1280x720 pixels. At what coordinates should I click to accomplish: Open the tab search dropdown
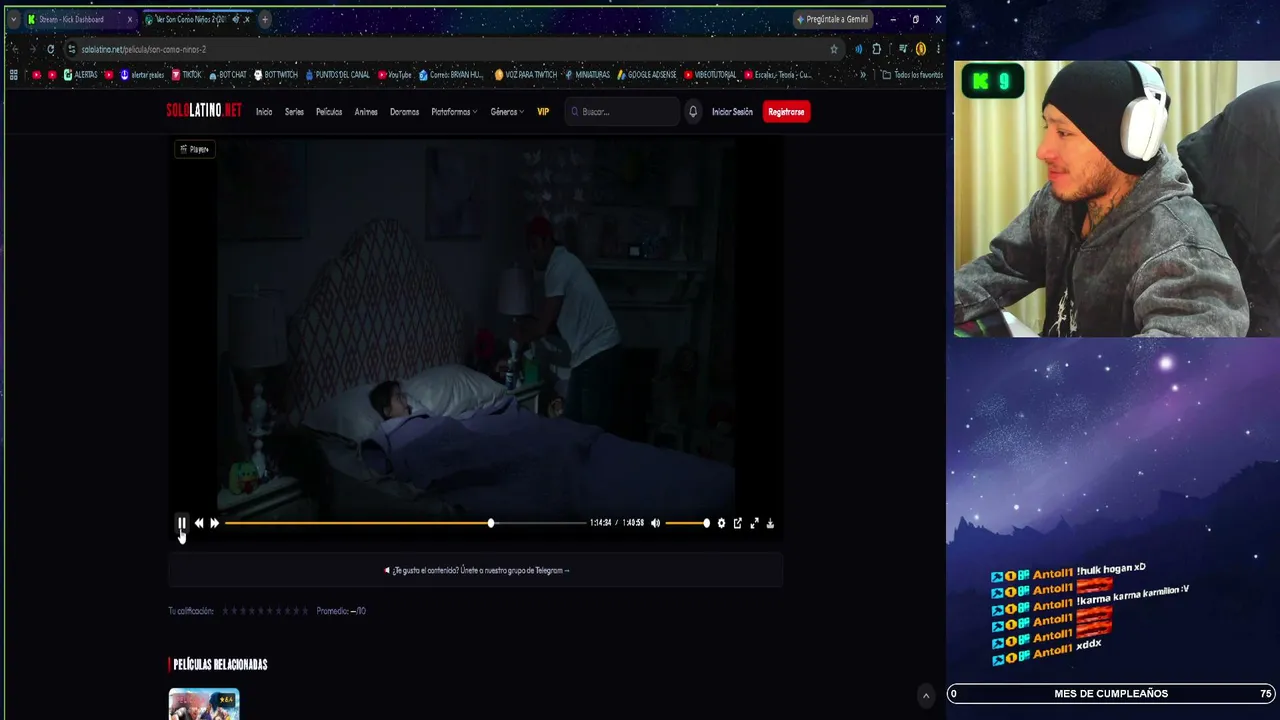[13, 19]
